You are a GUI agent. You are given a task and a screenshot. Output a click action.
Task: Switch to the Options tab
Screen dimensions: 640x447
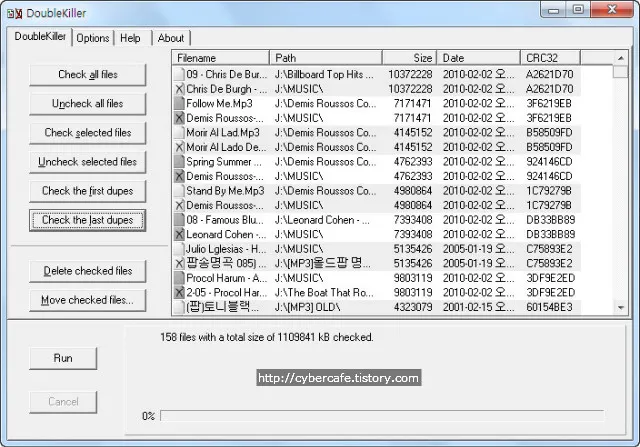tap(93, 38)
